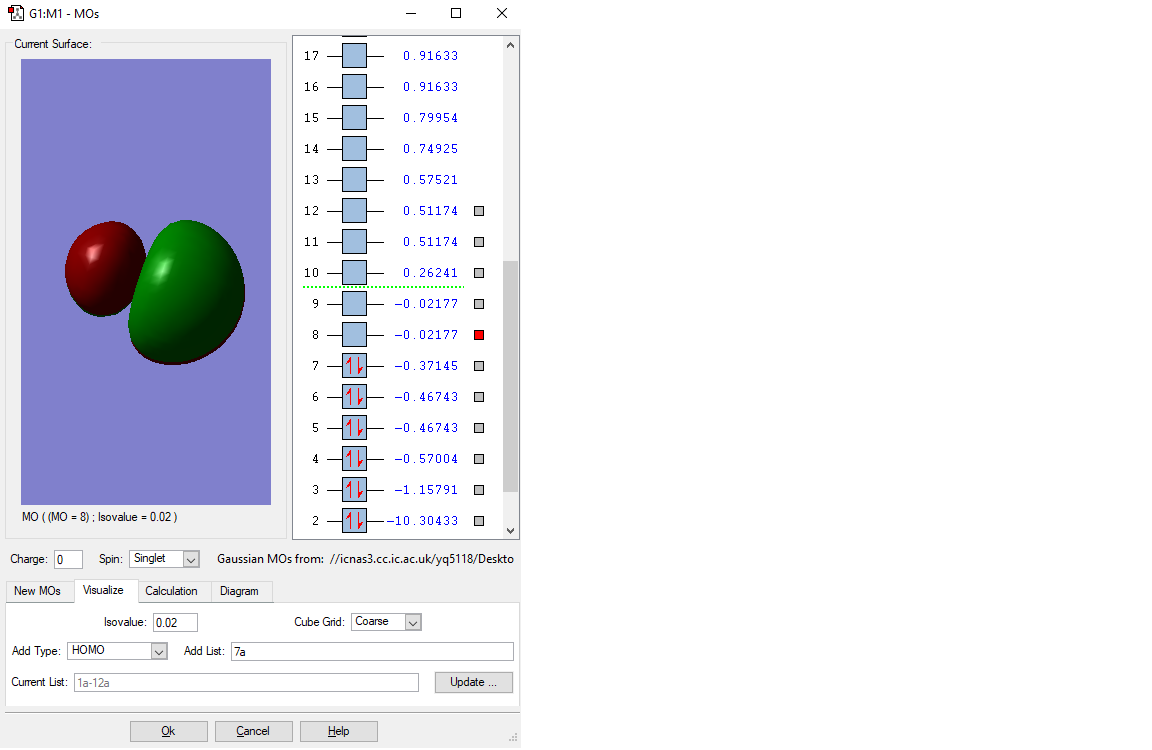1152x750 pixels.
Task: Toggle surface marker for MO 2
Action: pyautogui.click(x=479, y=521)
